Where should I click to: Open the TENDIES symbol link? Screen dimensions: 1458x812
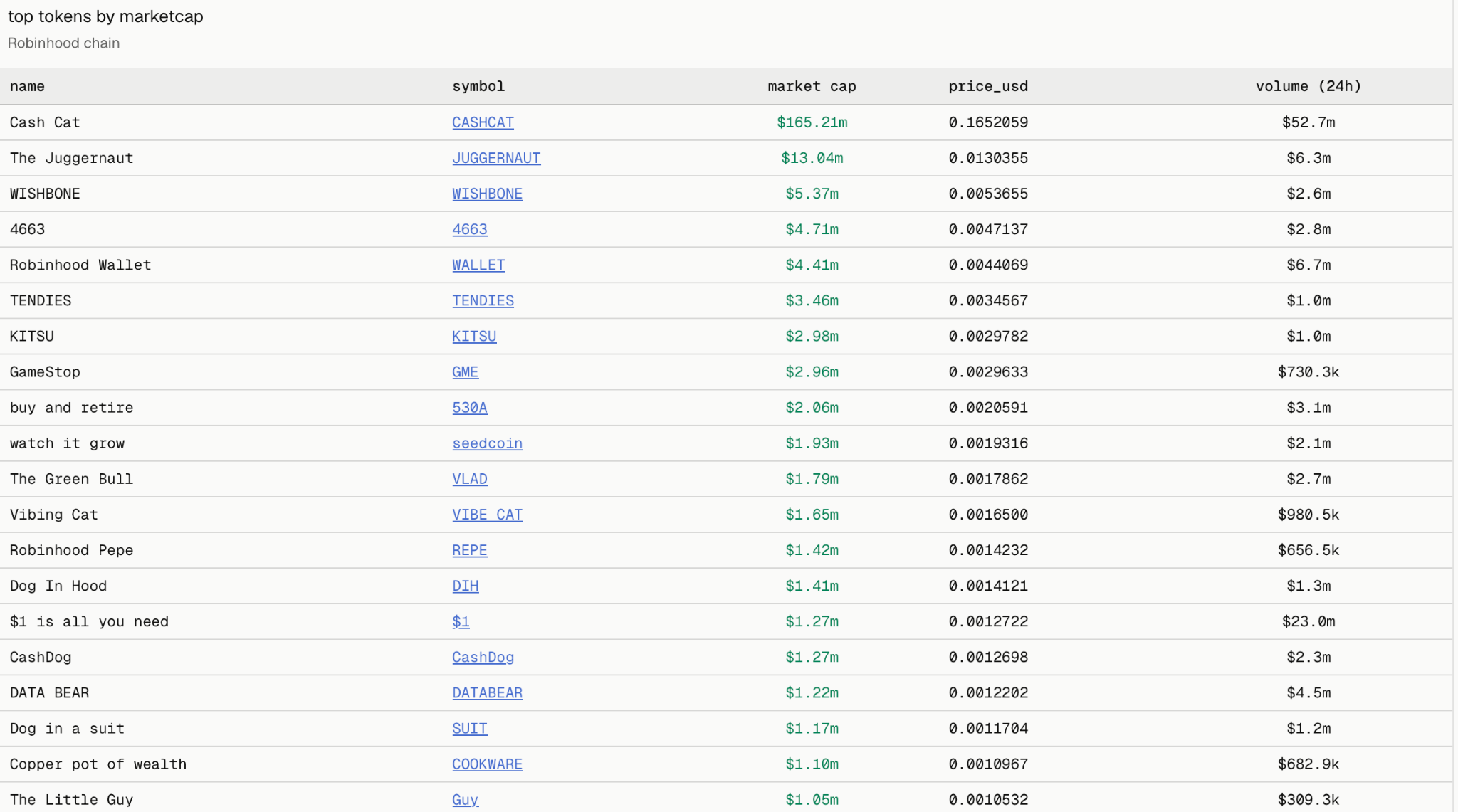click(x=483, y=300)
